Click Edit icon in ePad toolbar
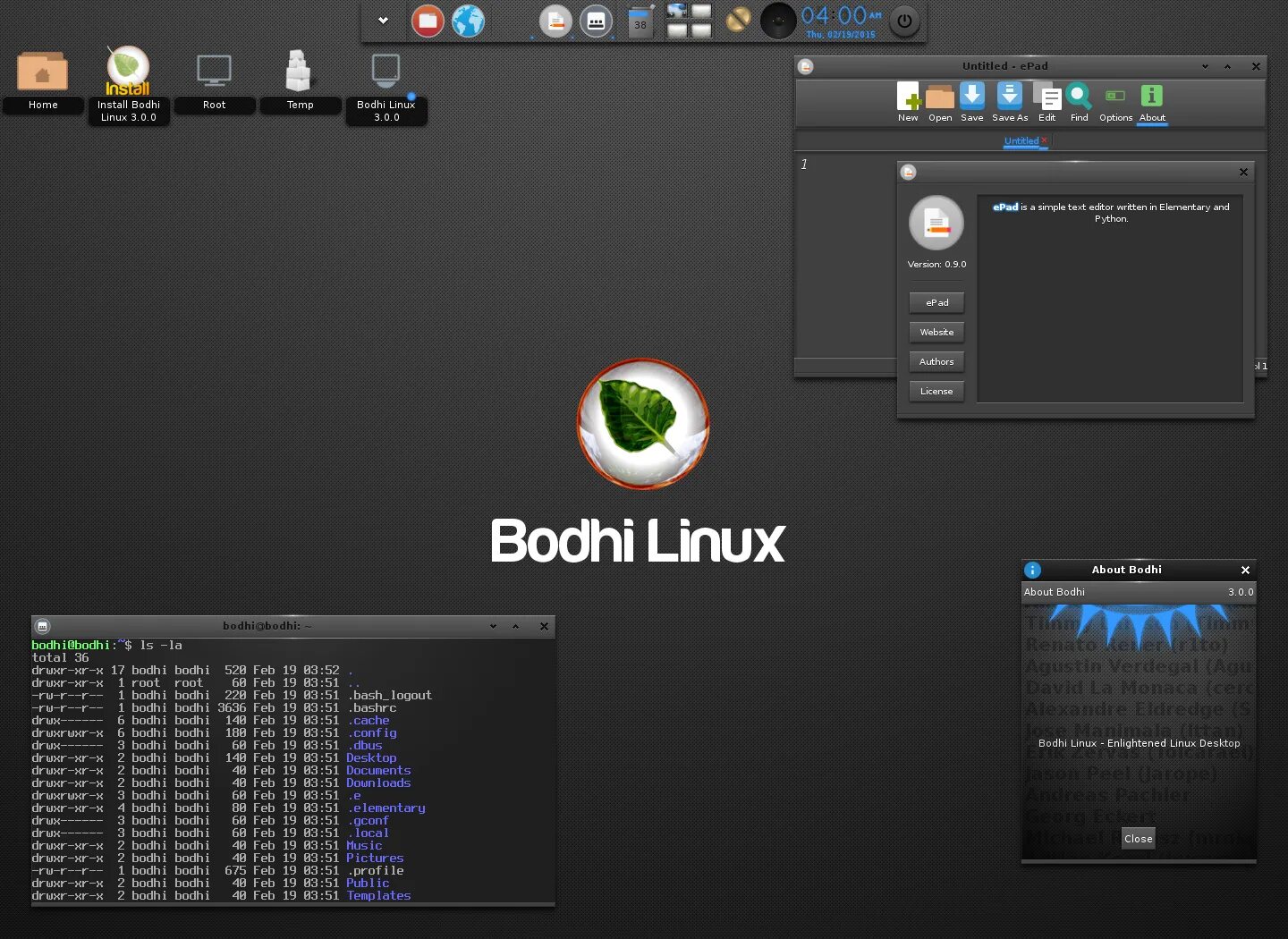Image resolution: width=1288 pixels, height=939 pixels. [1047, 102]
